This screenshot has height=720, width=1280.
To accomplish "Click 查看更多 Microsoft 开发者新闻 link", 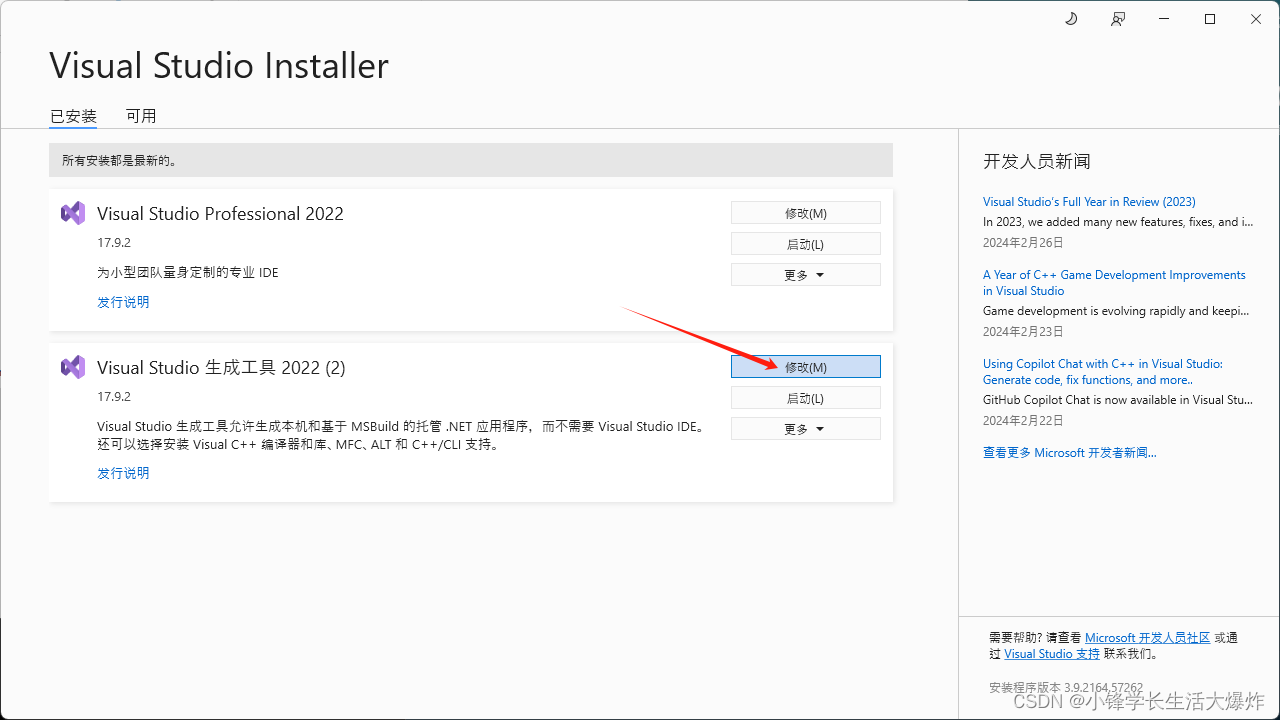I will (x=1069, y=453).
